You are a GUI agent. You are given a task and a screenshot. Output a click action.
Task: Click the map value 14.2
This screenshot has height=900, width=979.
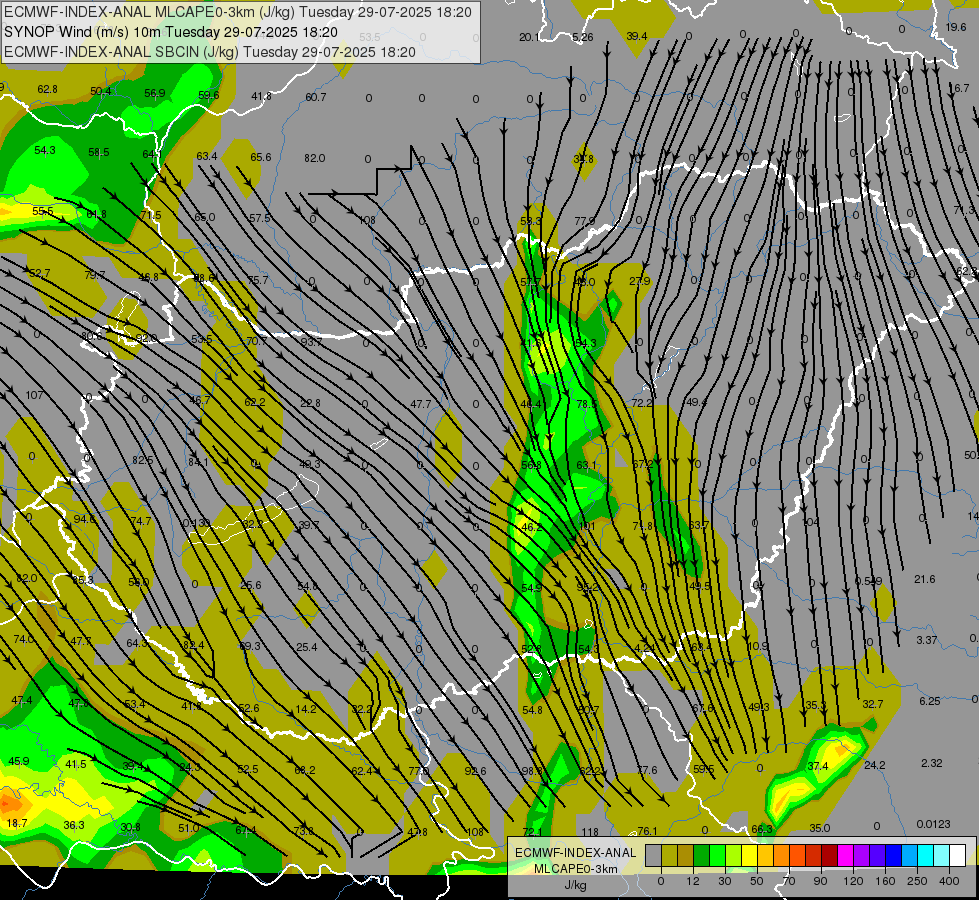(x=306, y=709)
